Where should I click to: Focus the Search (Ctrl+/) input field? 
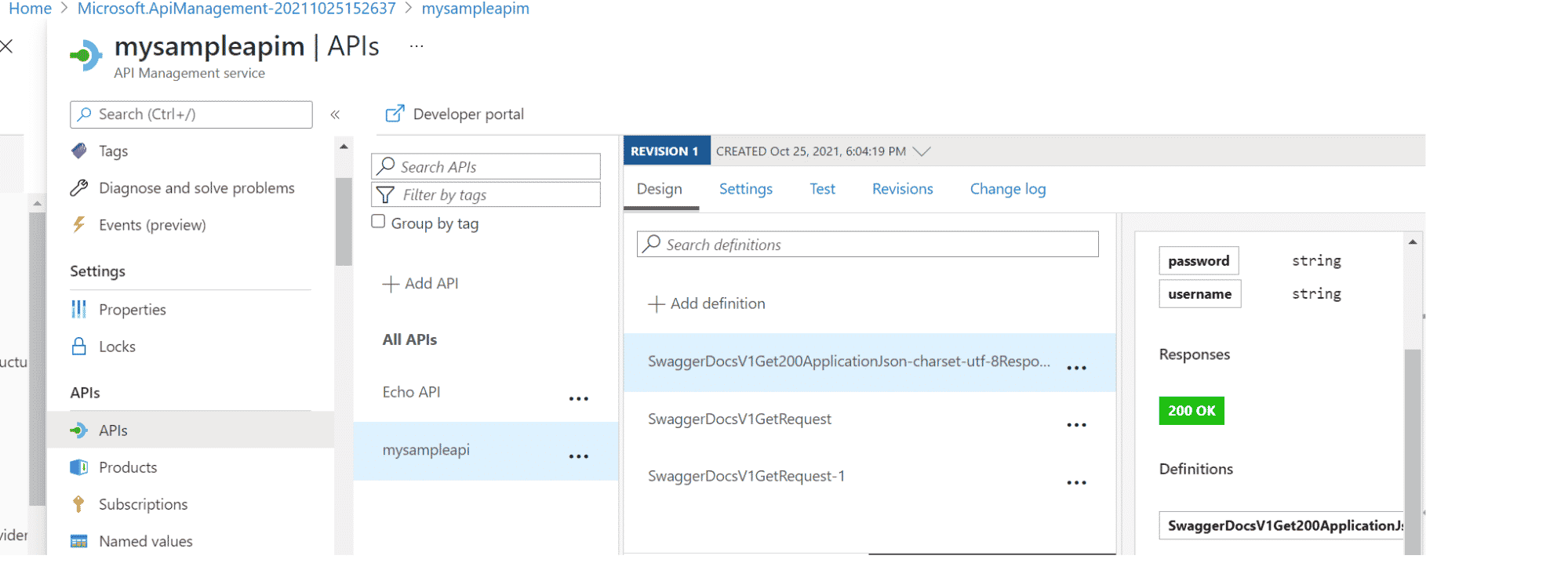pyautogui.click(x=191, y=114)
